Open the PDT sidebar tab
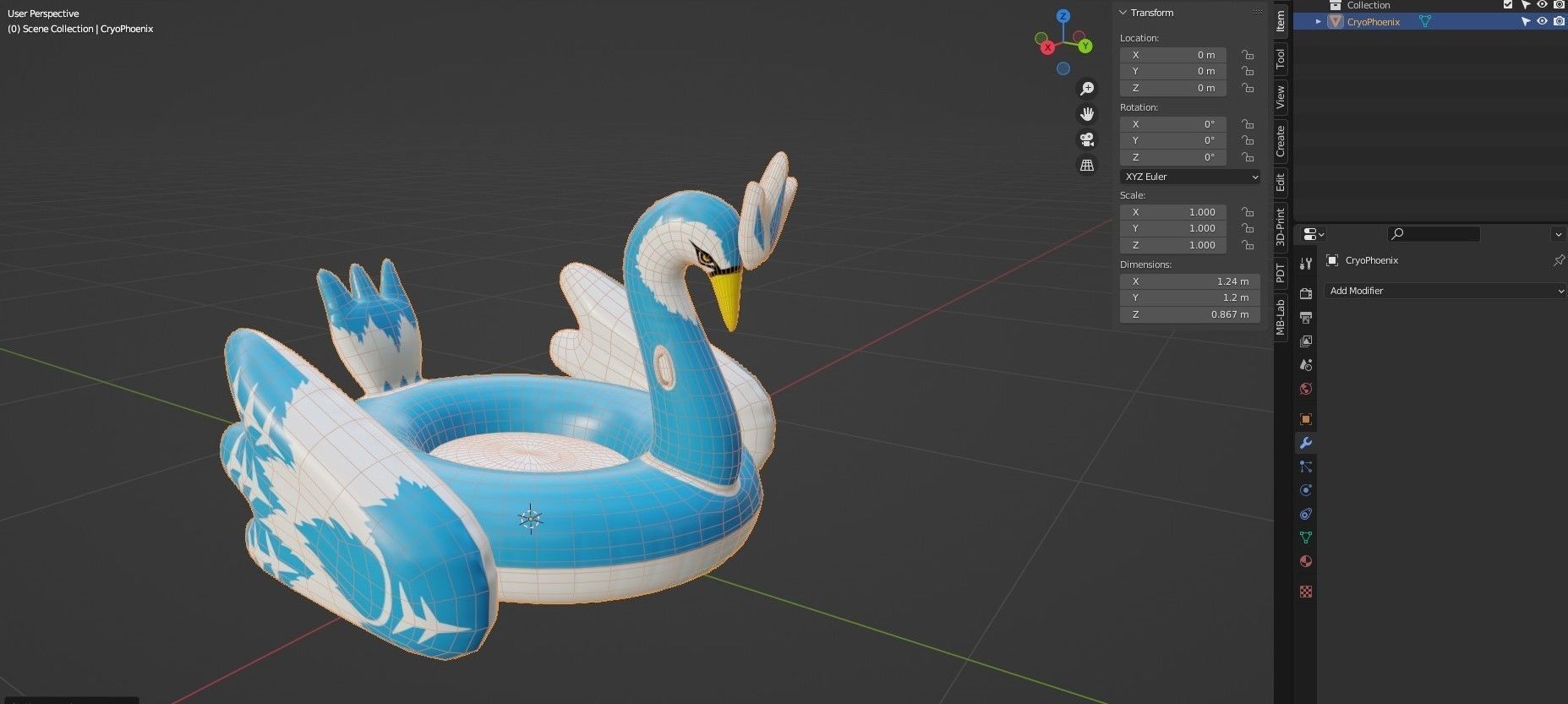This screenshot has height=704, width=1568. (x=1281, y=273)
